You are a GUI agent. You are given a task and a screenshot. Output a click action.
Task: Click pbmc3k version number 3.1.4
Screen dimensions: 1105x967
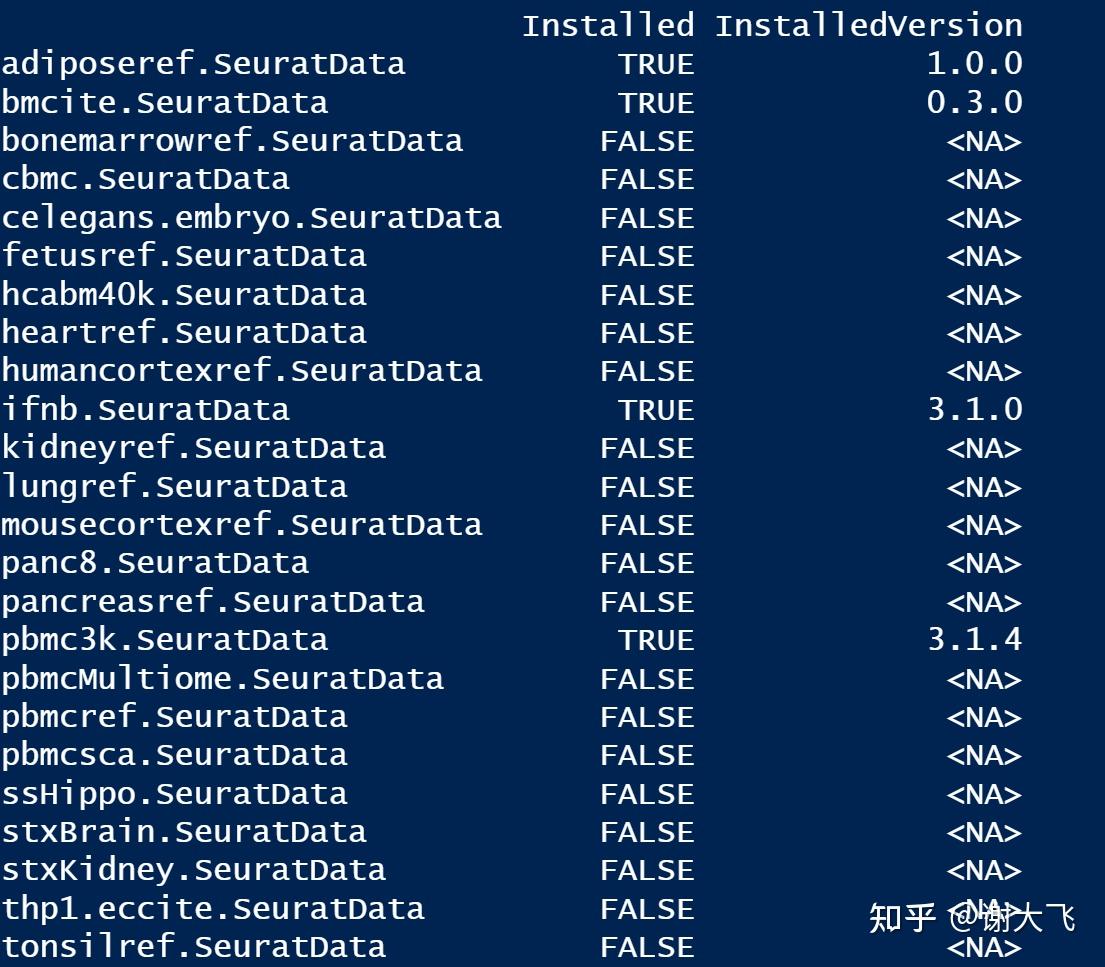pos(974,640)
